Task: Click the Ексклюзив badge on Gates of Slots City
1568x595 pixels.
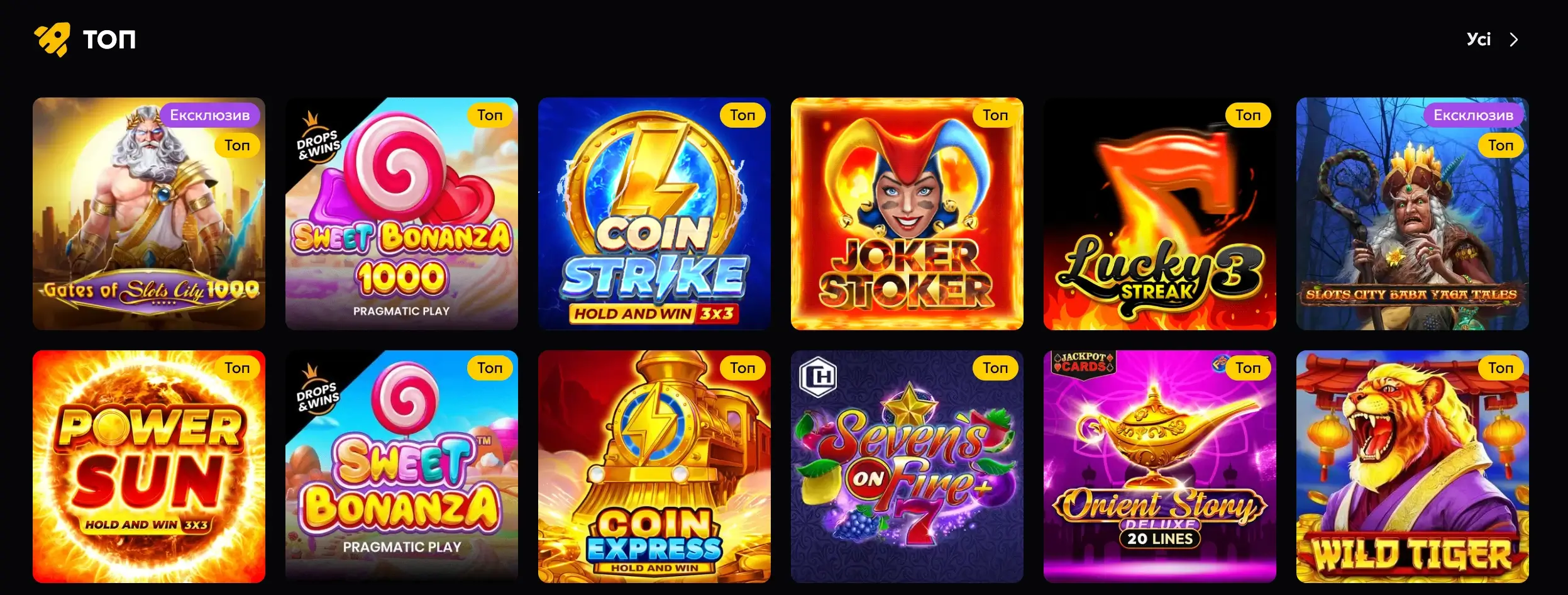Action: [x=210, y=115]
